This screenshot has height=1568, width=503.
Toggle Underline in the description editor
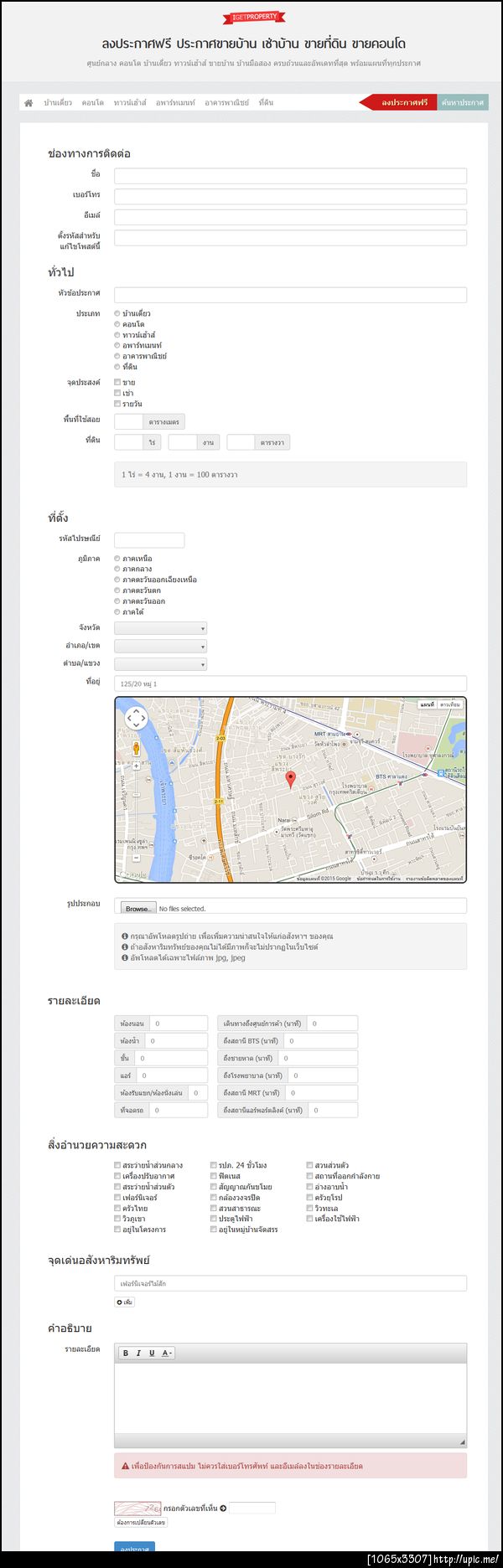152,1353
